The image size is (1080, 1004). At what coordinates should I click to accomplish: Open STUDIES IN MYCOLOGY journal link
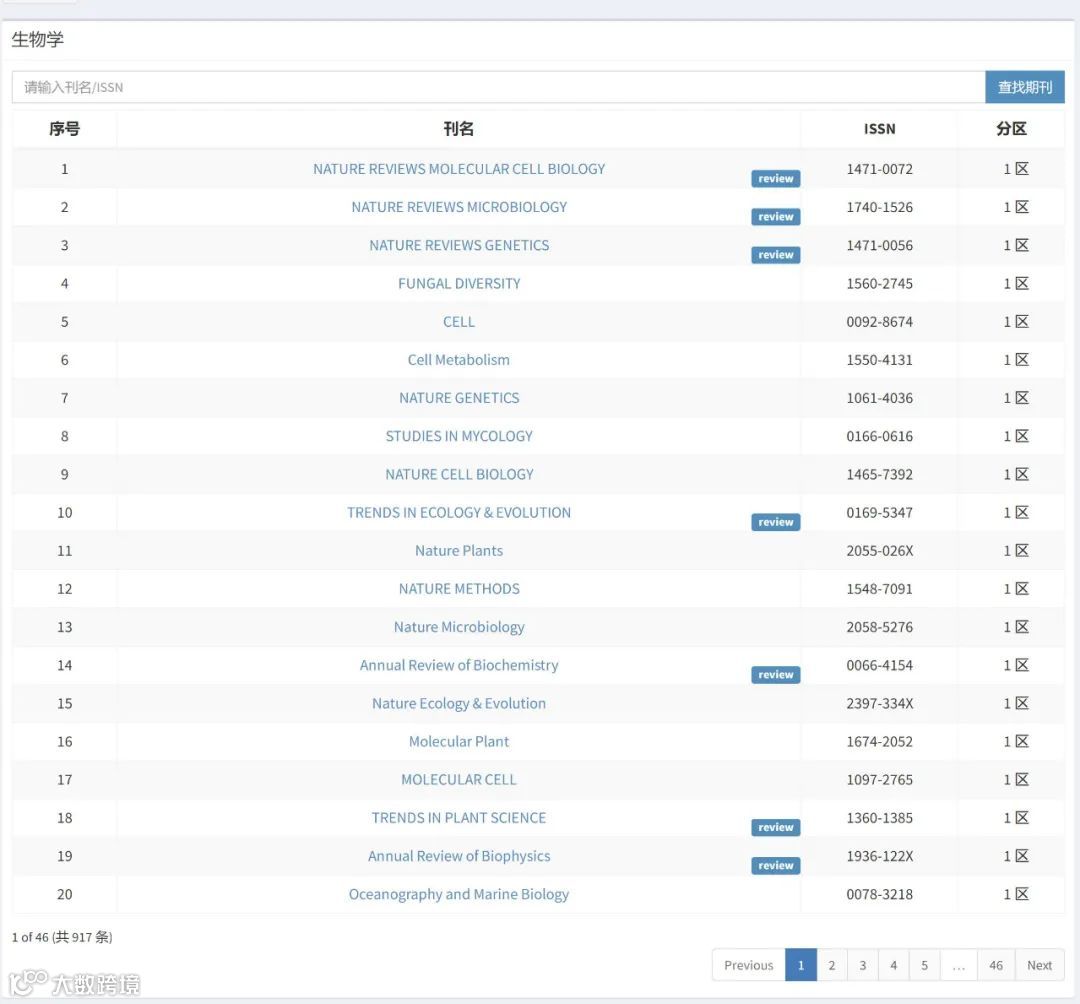click(459, 437)
